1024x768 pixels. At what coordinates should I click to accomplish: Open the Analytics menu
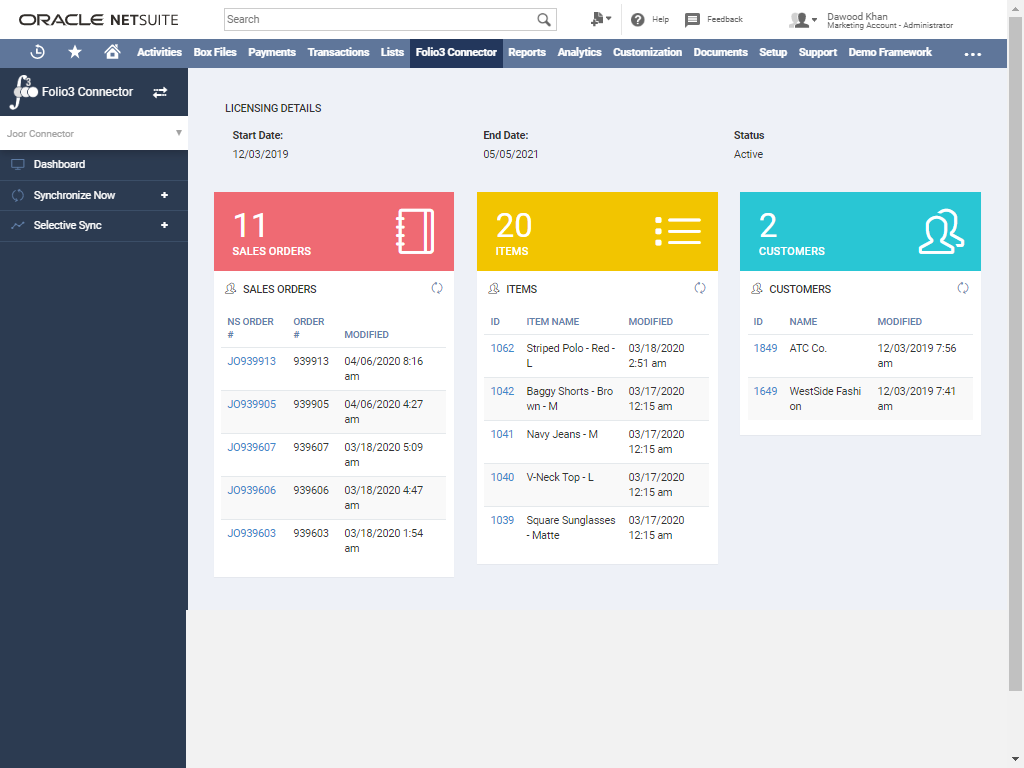(579, 52)
